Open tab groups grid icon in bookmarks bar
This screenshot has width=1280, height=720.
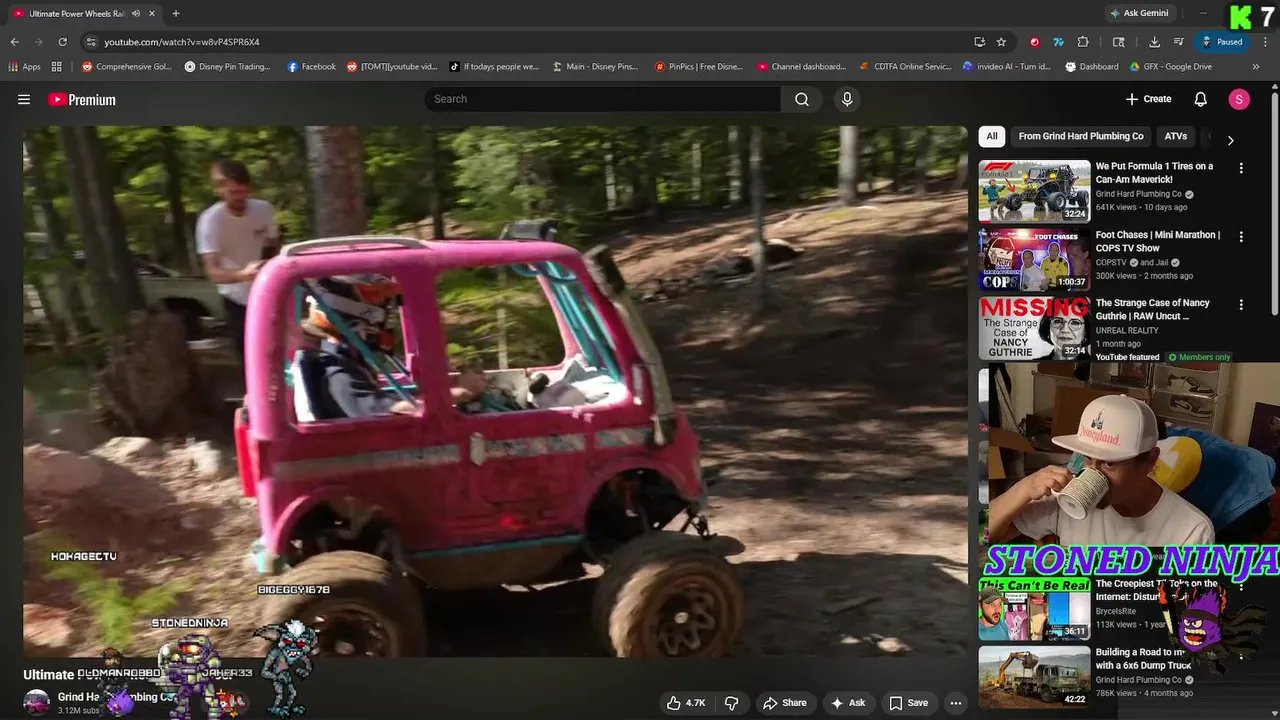(x=57, y=67)
